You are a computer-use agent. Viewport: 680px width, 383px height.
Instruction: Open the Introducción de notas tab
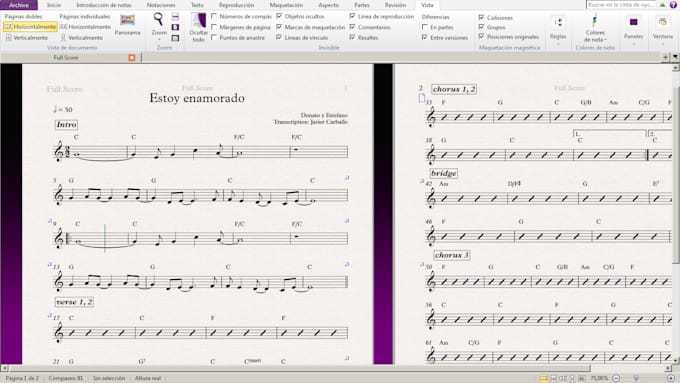click(104, 5)
